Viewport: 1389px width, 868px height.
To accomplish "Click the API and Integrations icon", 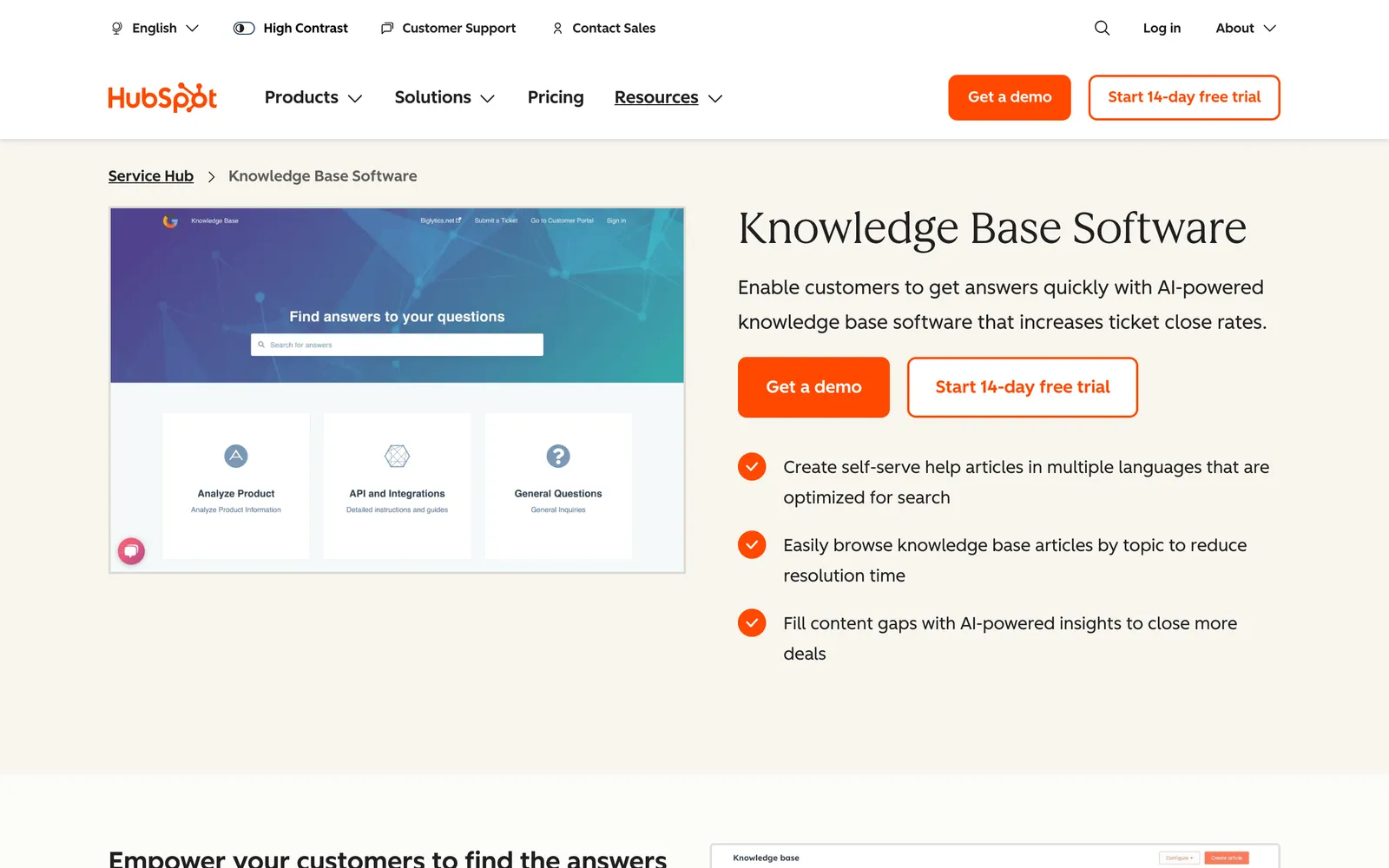I will [397, 456].
